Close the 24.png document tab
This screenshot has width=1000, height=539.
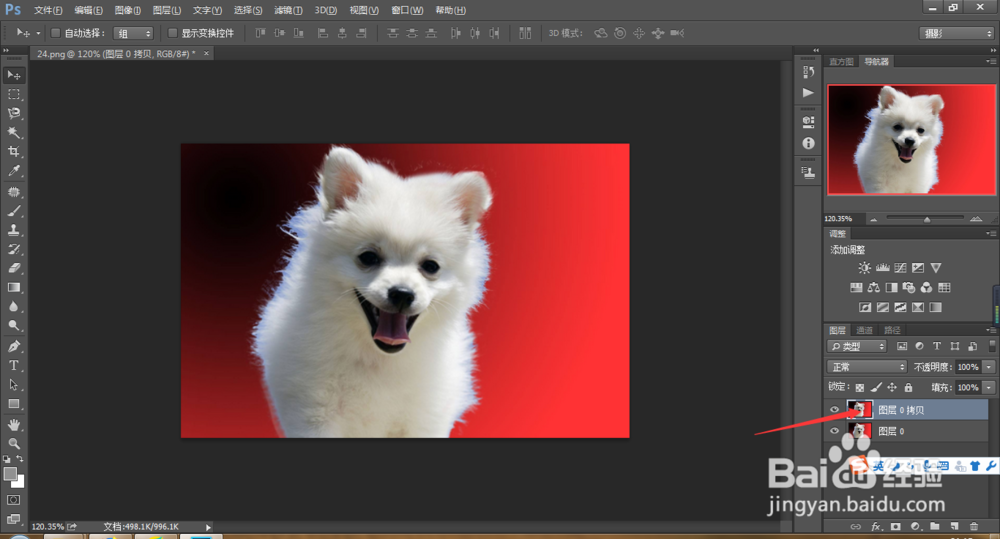click(206, 54)
